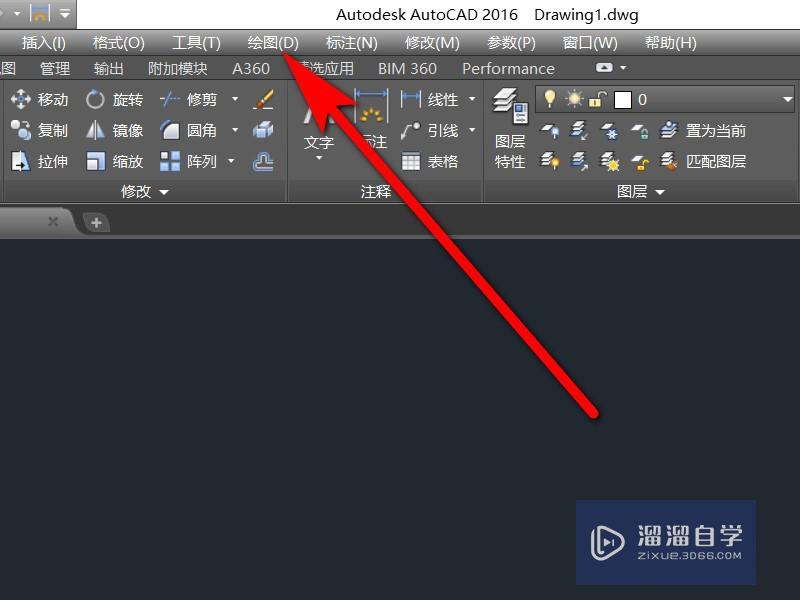
Task: Select the 旋转 (Rotate) tool
Action: (x=114, y=99)
